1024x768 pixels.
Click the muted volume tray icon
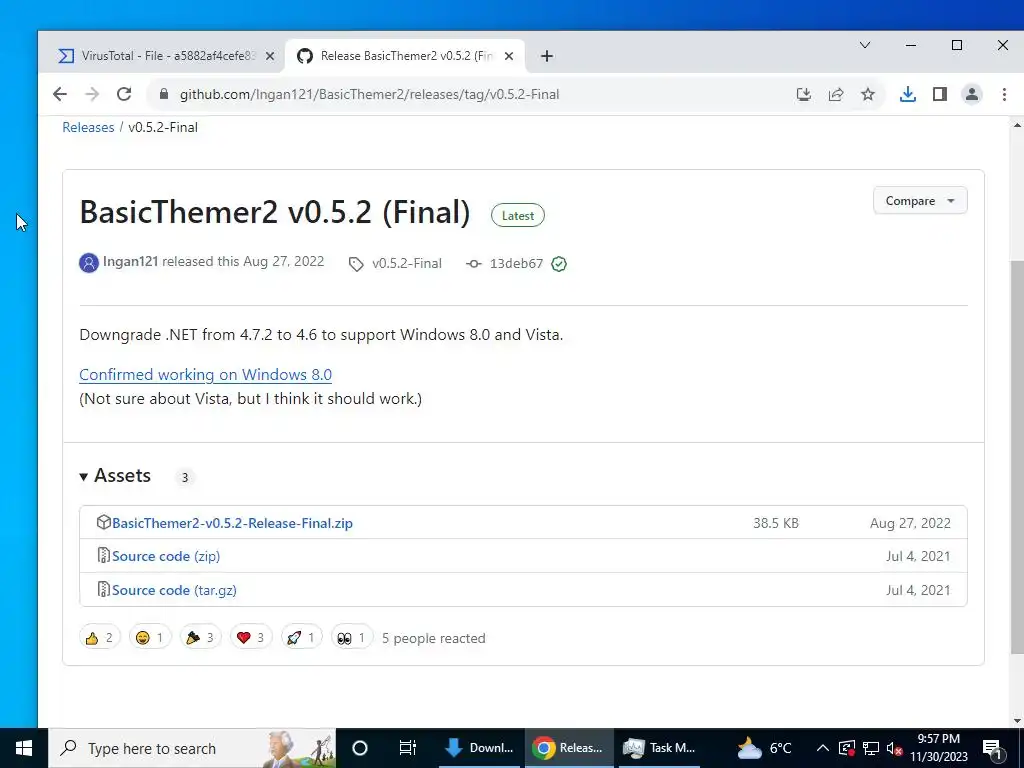894,748
